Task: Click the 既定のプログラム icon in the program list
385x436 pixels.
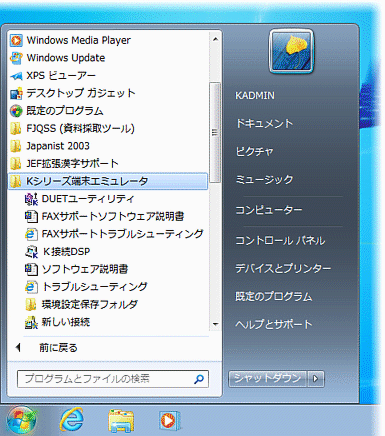Action: pos(16,111)
